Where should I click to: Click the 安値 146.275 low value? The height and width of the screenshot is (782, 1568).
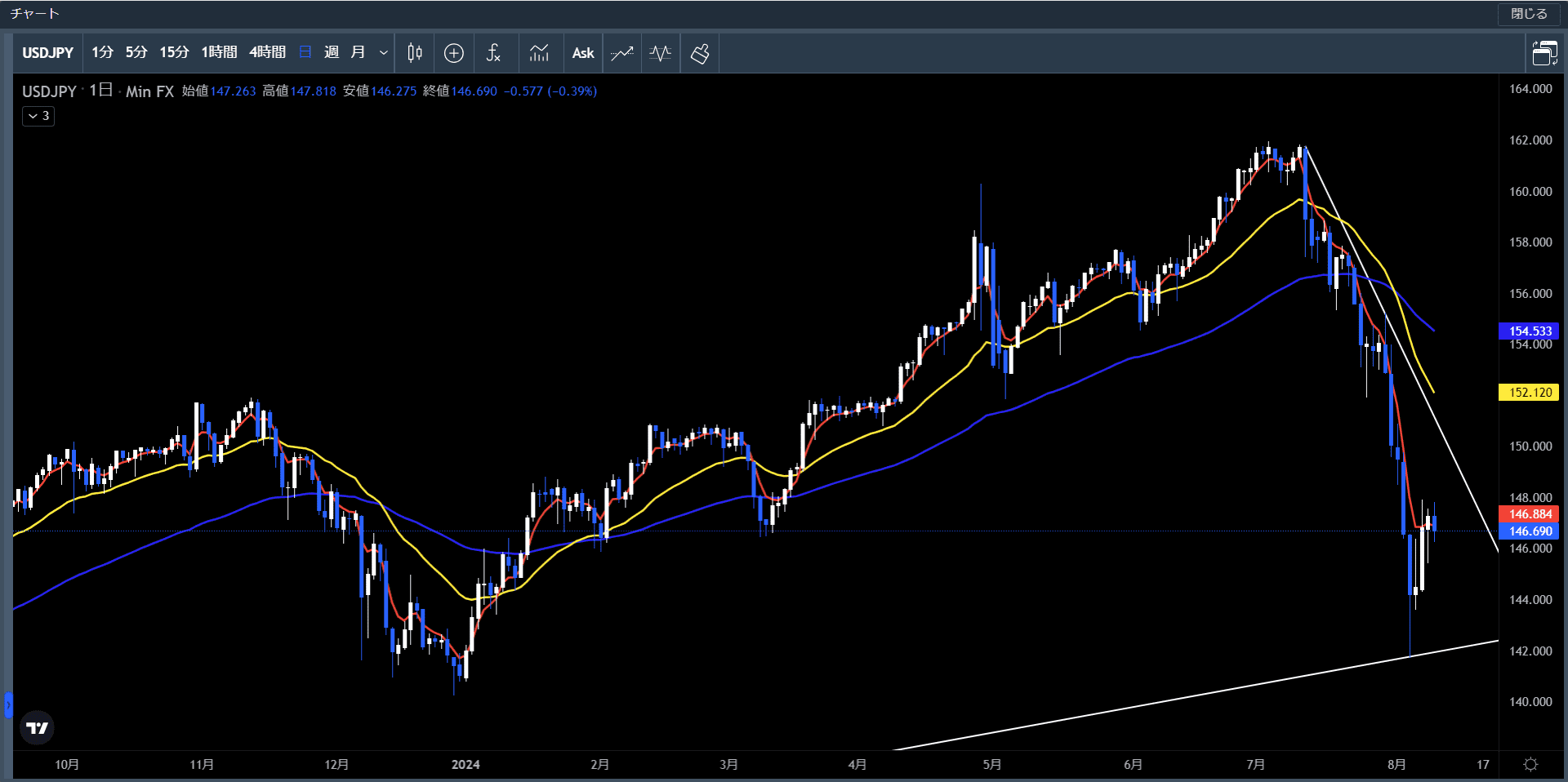380,91
